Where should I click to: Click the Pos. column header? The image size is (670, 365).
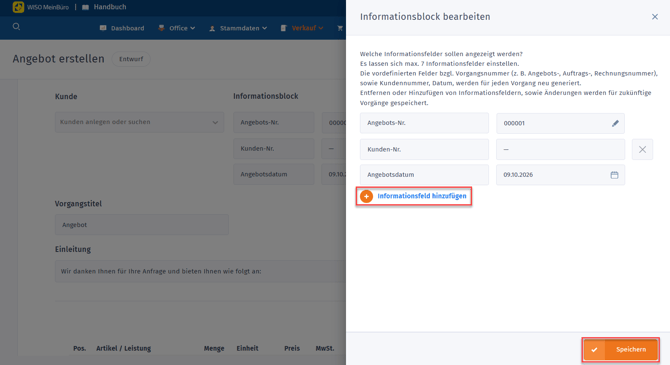point(79,348)
